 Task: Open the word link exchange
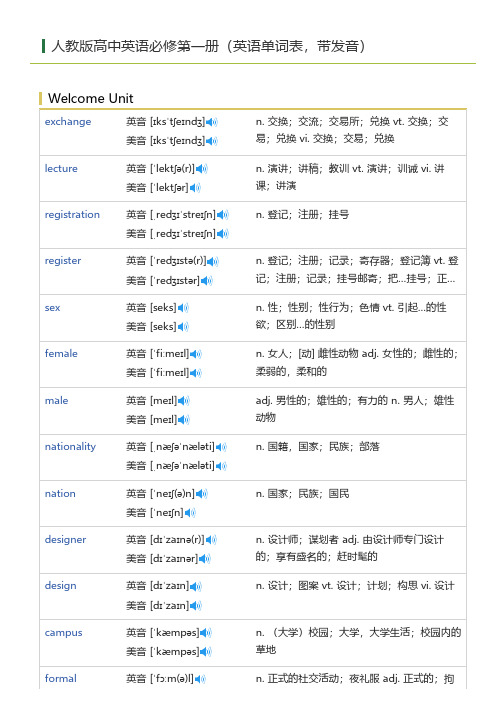click(68, 122)
